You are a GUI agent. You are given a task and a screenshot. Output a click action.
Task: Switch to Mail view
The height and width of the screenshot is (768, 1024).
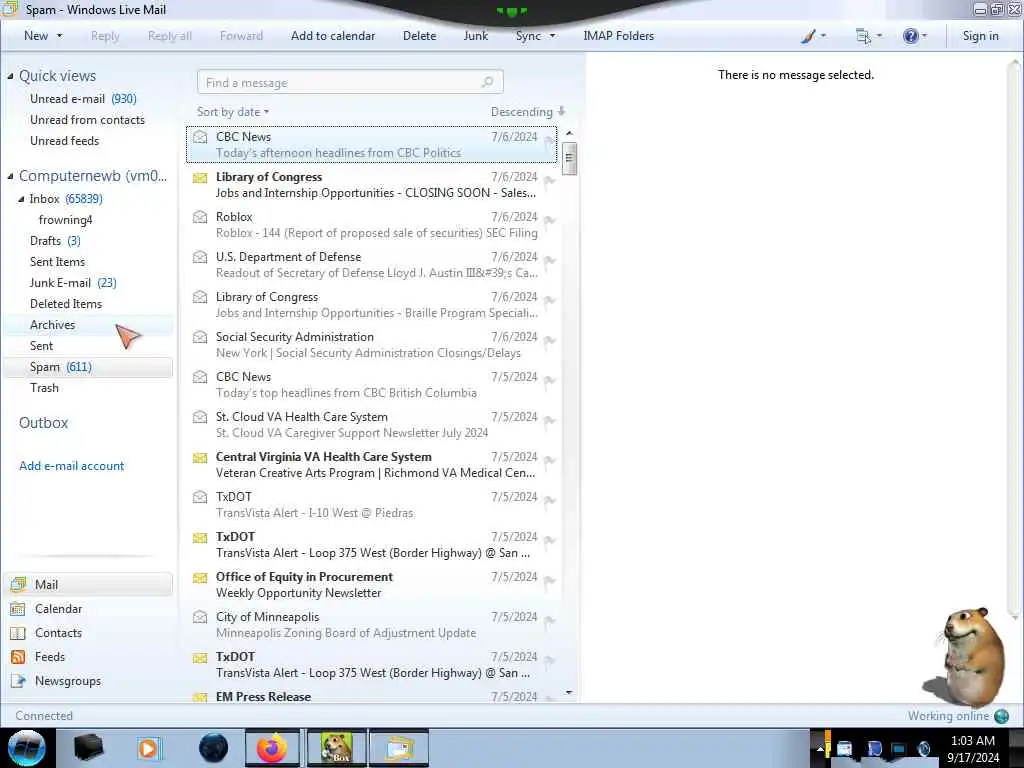pos(89,584)
